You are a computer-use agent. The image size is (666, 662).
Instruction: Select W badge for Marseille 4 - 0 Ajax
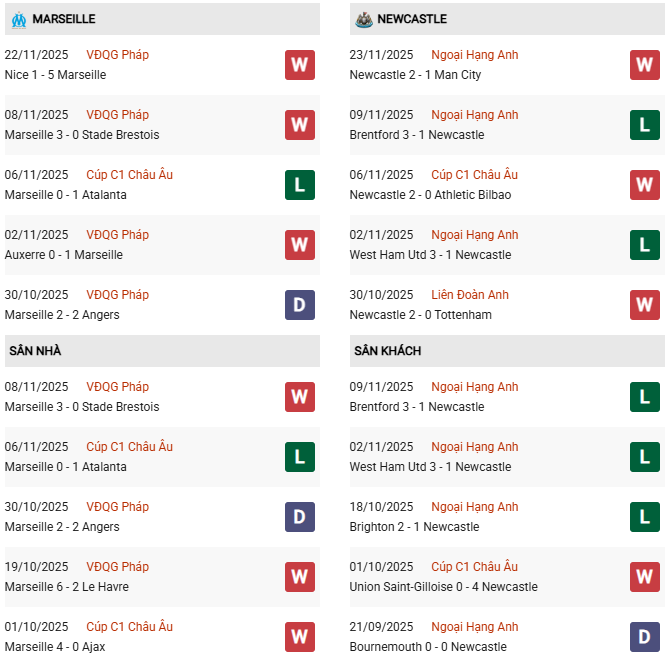pos(299,637)
